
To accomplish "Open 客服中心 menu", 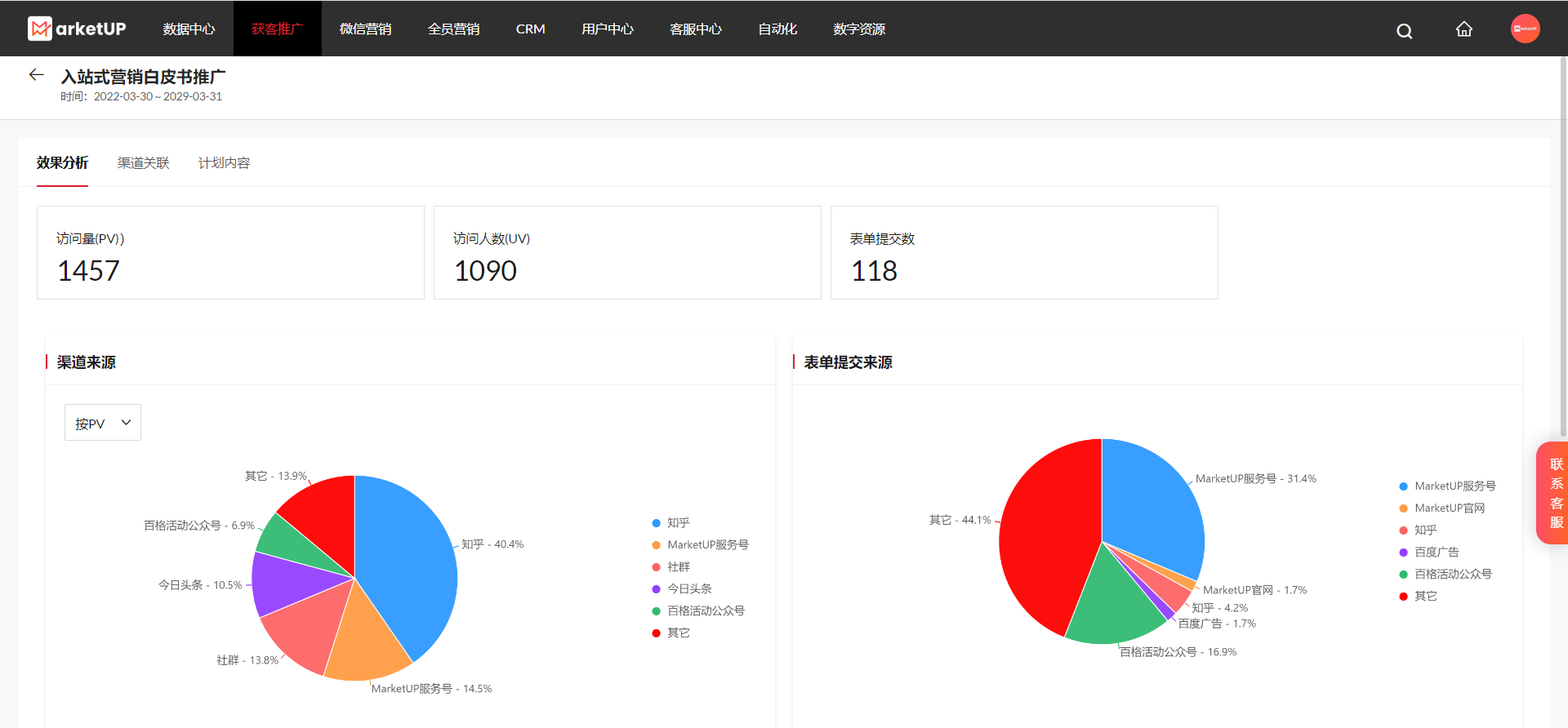I will click(696, 29).
